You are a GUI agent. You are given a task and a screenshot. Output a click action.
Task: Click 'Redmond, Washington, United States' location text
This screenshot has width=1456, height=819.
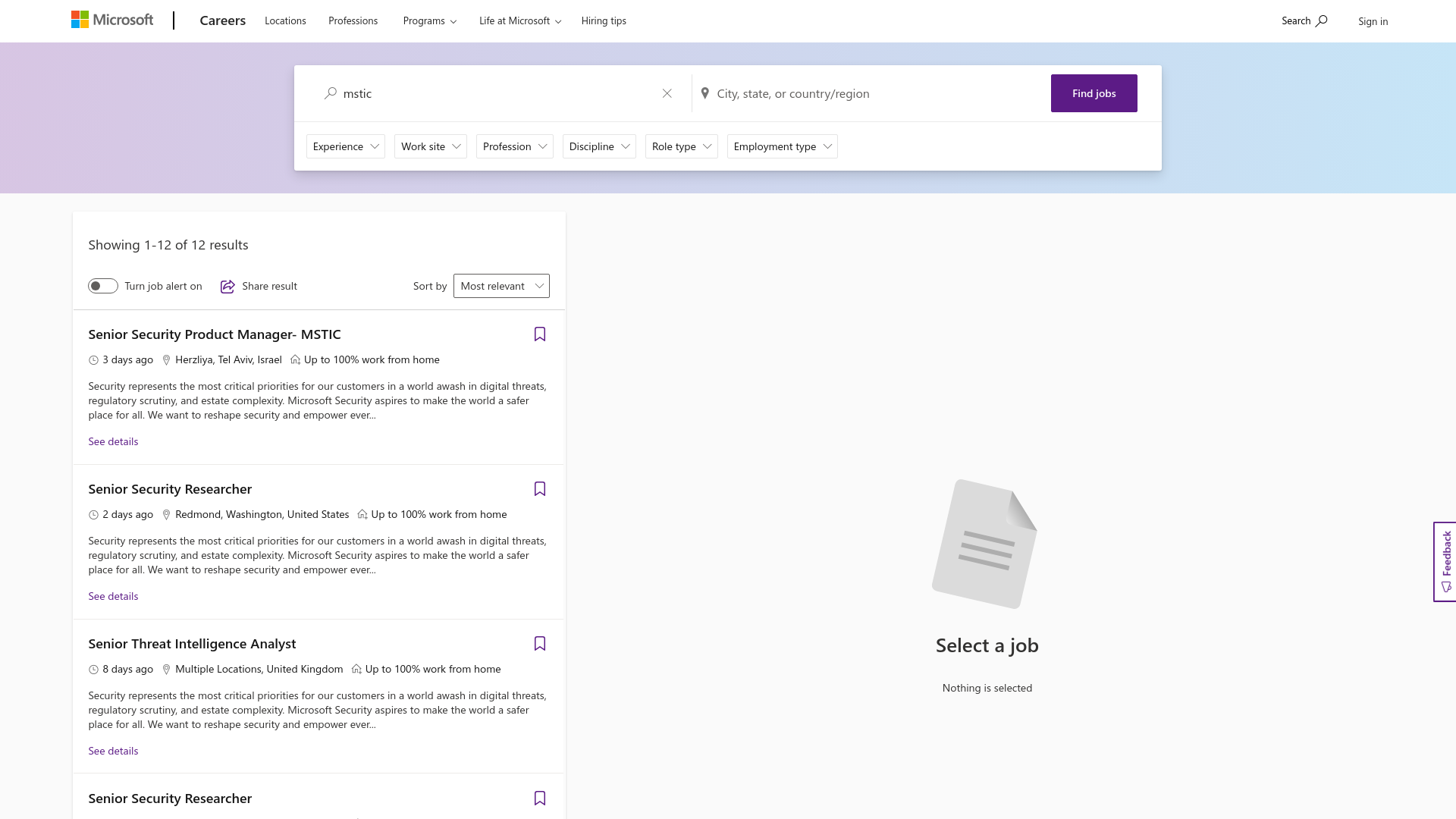coord(262,514)
